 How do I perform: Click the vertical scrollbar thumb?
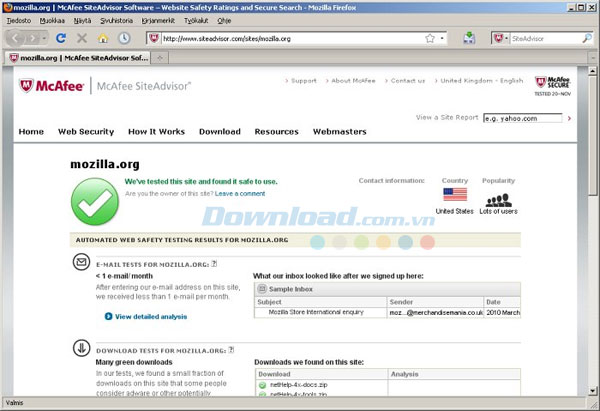pyautogui.click(x=592, y=135)
